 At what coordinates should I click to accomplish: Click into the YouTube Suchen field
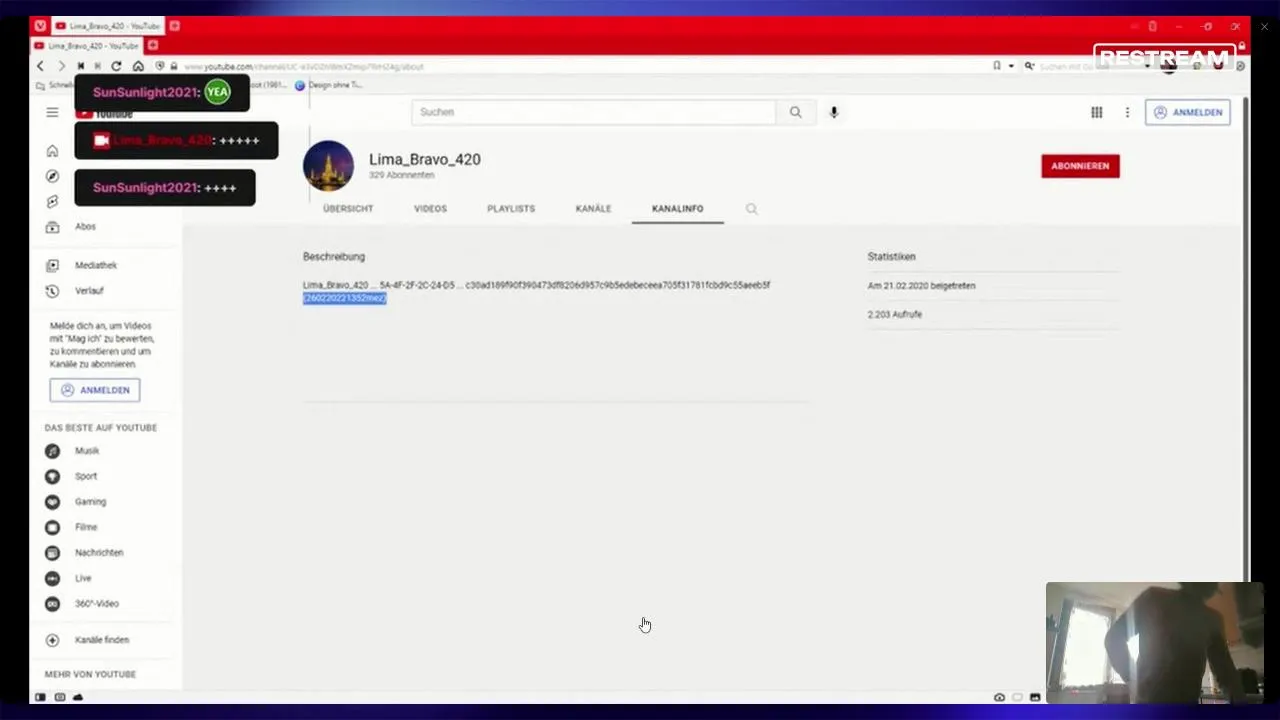click(x=593, y=112)
